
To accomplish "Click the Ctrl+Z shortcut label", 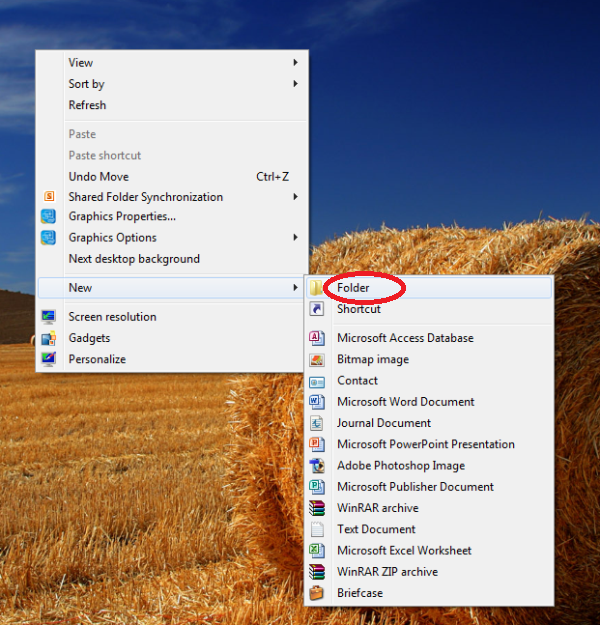I will coord(272,177).
